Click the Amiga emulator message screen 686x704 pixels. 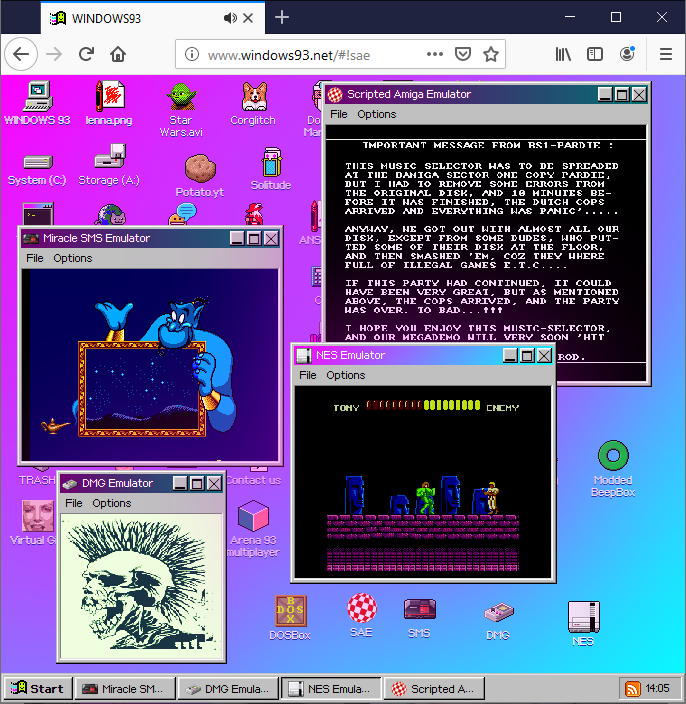click(486, 251)
